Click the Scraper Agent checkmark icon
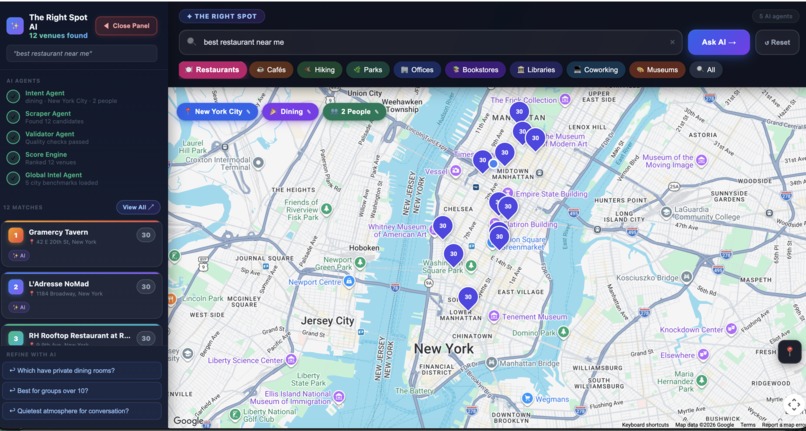806x431 pixels. point(13,117)
